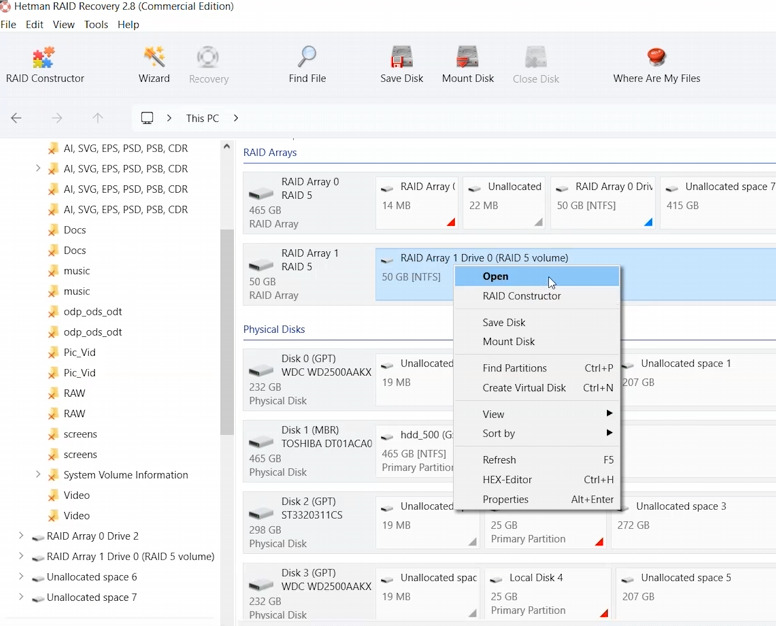Click the first RAW folder icon
Screen dimensions: 776x626
[x=53, y=393]
